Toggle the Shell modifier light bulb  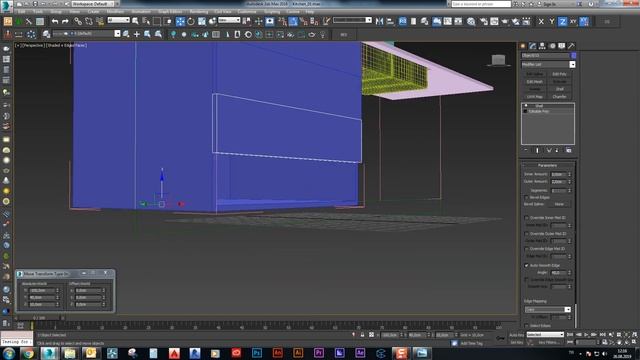click(x=526, y=106)
